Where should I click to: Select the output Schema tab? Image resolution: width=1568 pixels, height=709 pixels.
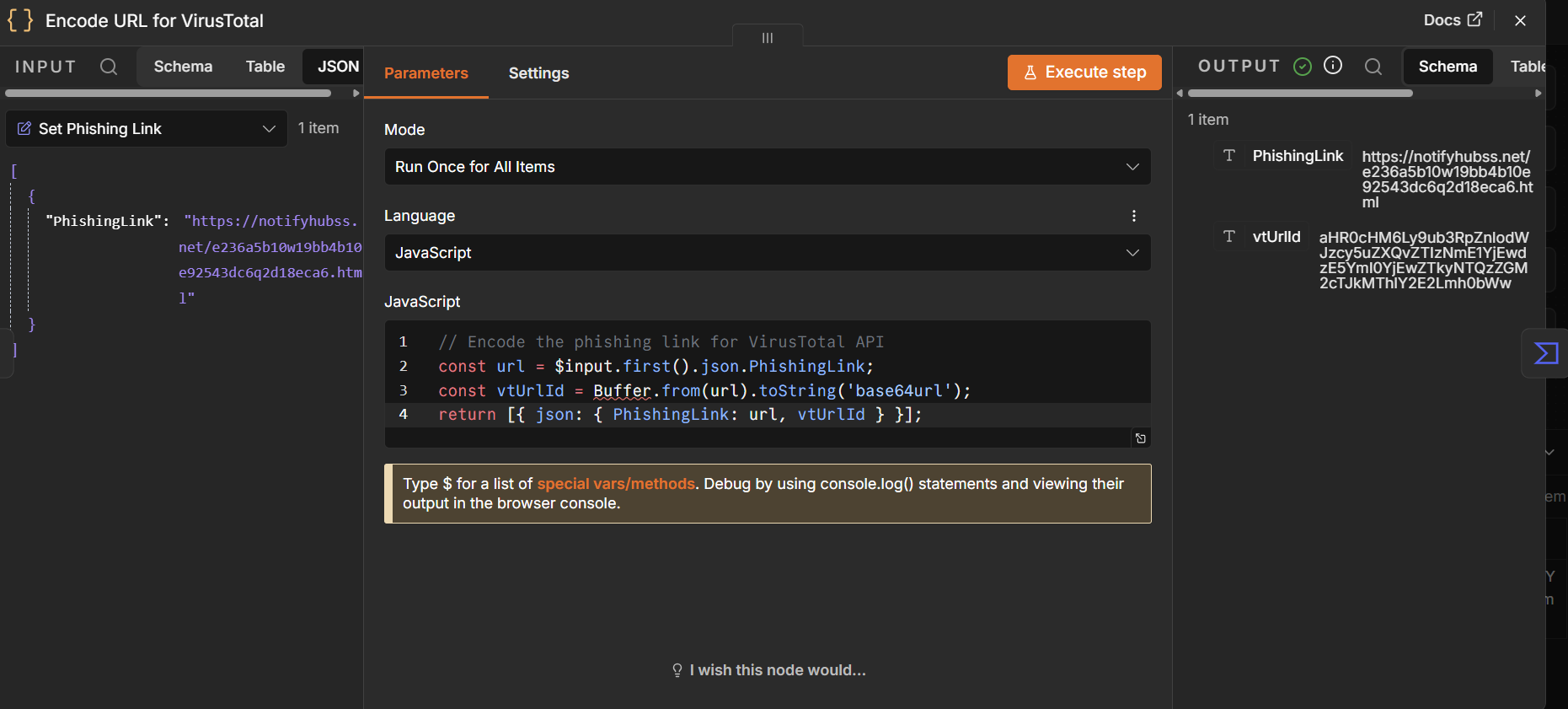pyautogui.click(x=1448, y=67)
